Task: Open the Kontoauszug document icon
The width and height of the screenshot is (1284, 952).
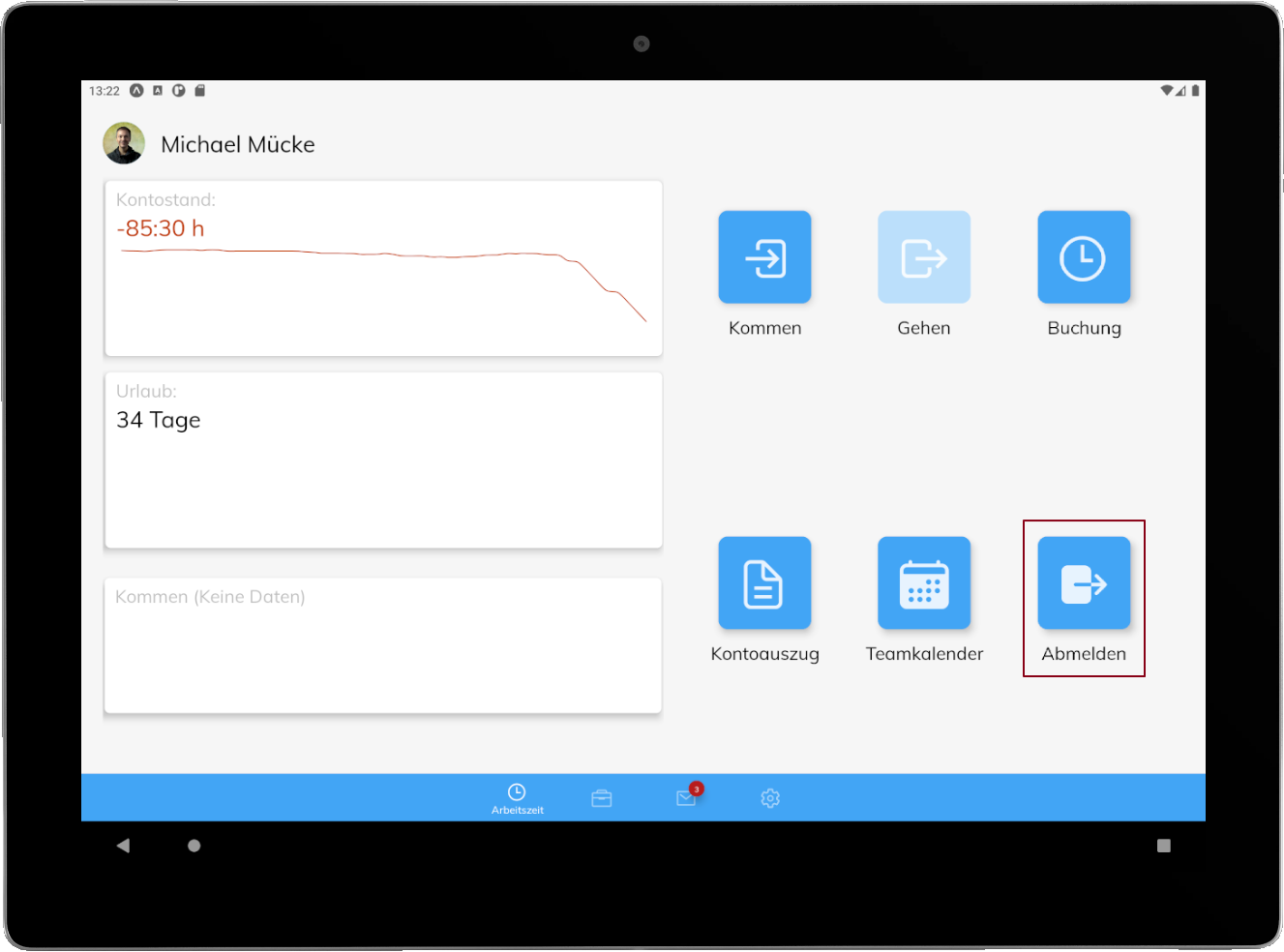Action: point(764,583)
